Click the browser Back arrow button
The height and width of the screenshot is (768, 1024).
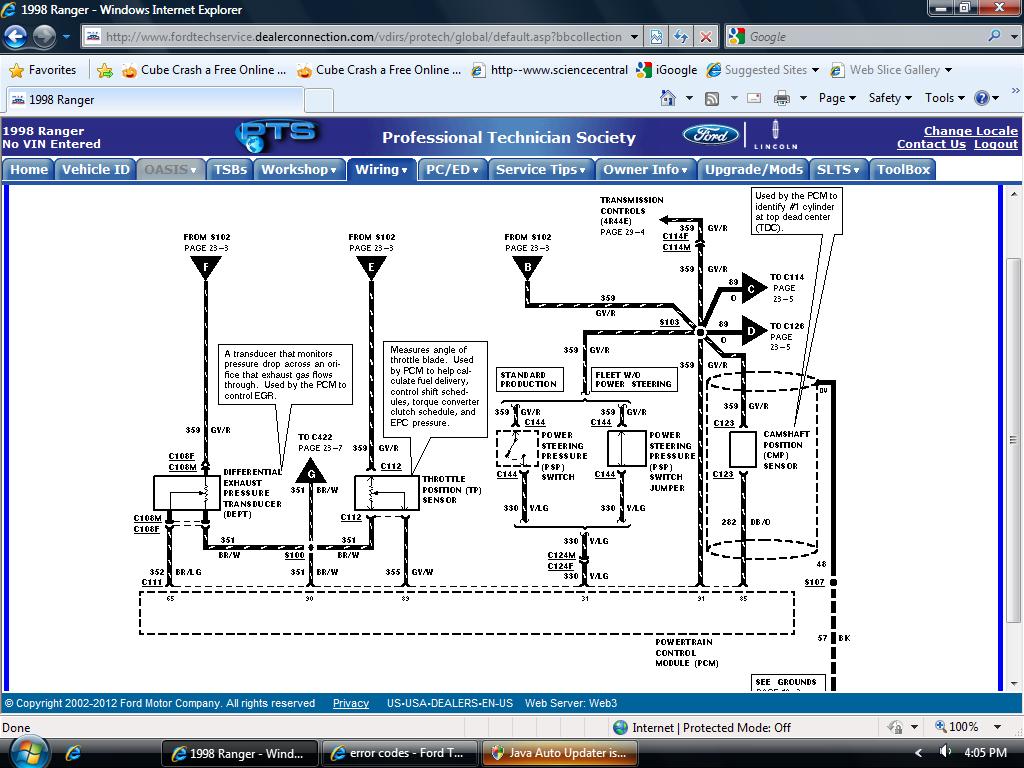point(16,37)
